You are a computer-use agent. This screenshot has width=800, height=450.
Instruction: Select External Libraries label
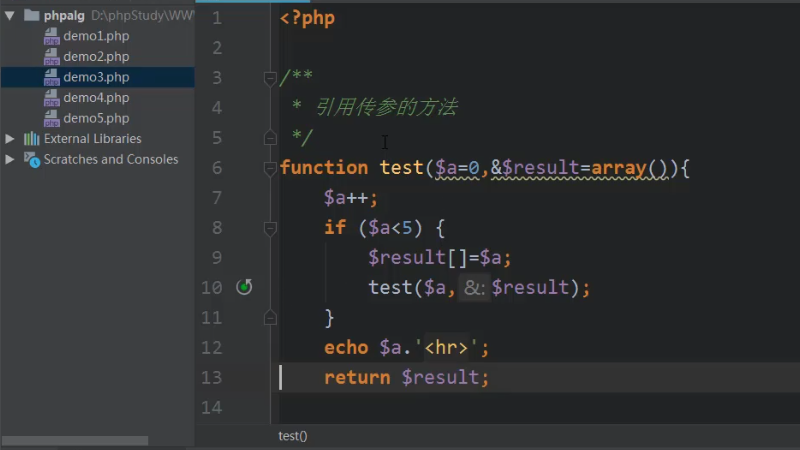[x=92, y=138]
